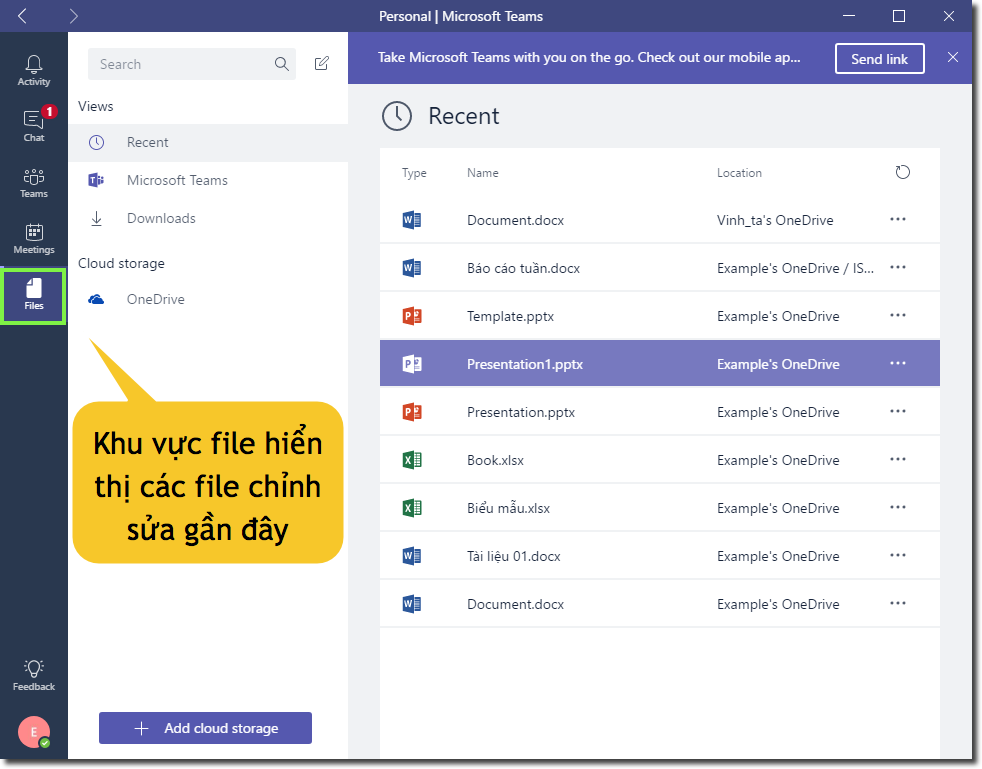Open more options for Presentation1.pptx
This screenshot has width=982, height=769.
tap(897, 363)
